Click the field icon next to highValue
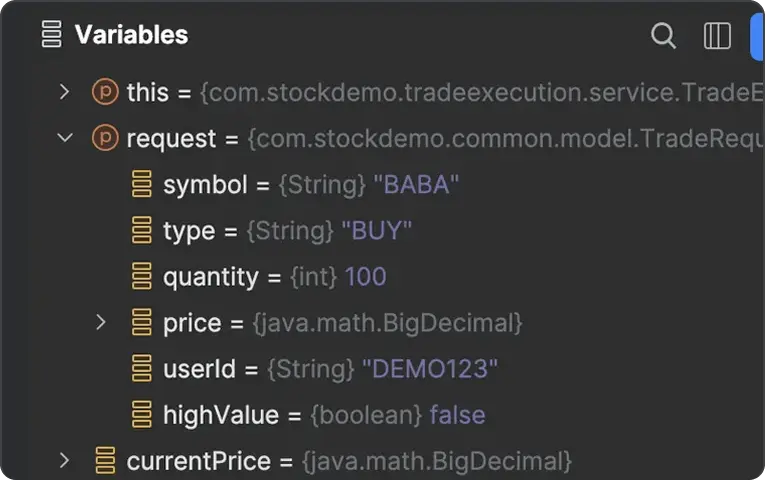This screenshot has width=765, height=480. [142, 415]
